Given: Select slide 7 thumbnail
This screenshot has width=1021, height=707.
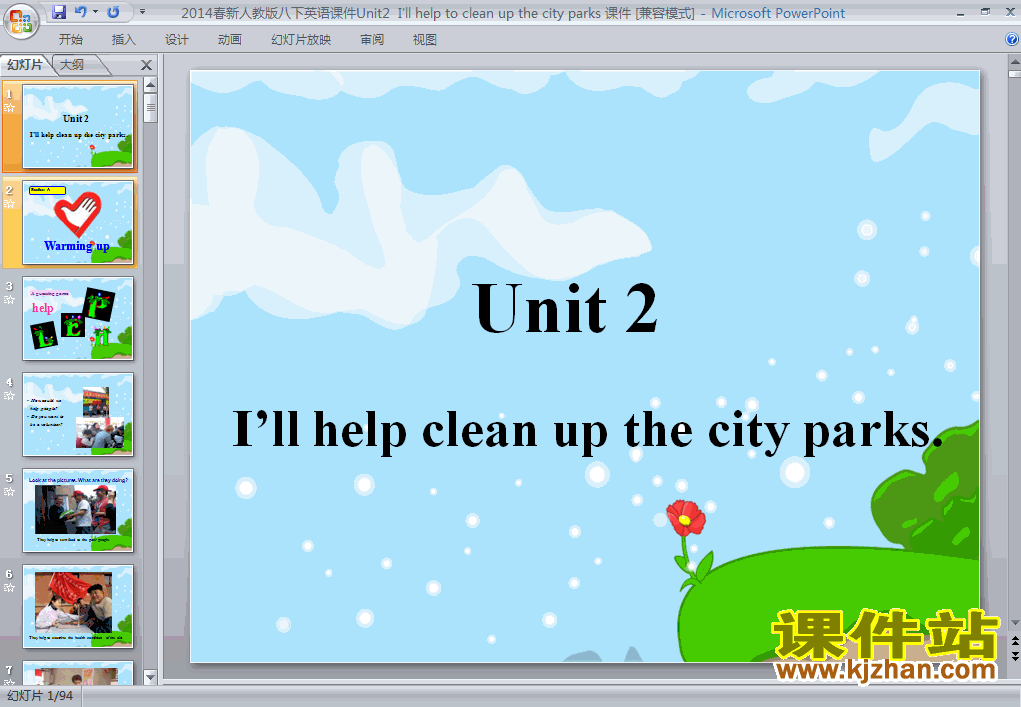Looking at the screenshot, I should [78, 672].
